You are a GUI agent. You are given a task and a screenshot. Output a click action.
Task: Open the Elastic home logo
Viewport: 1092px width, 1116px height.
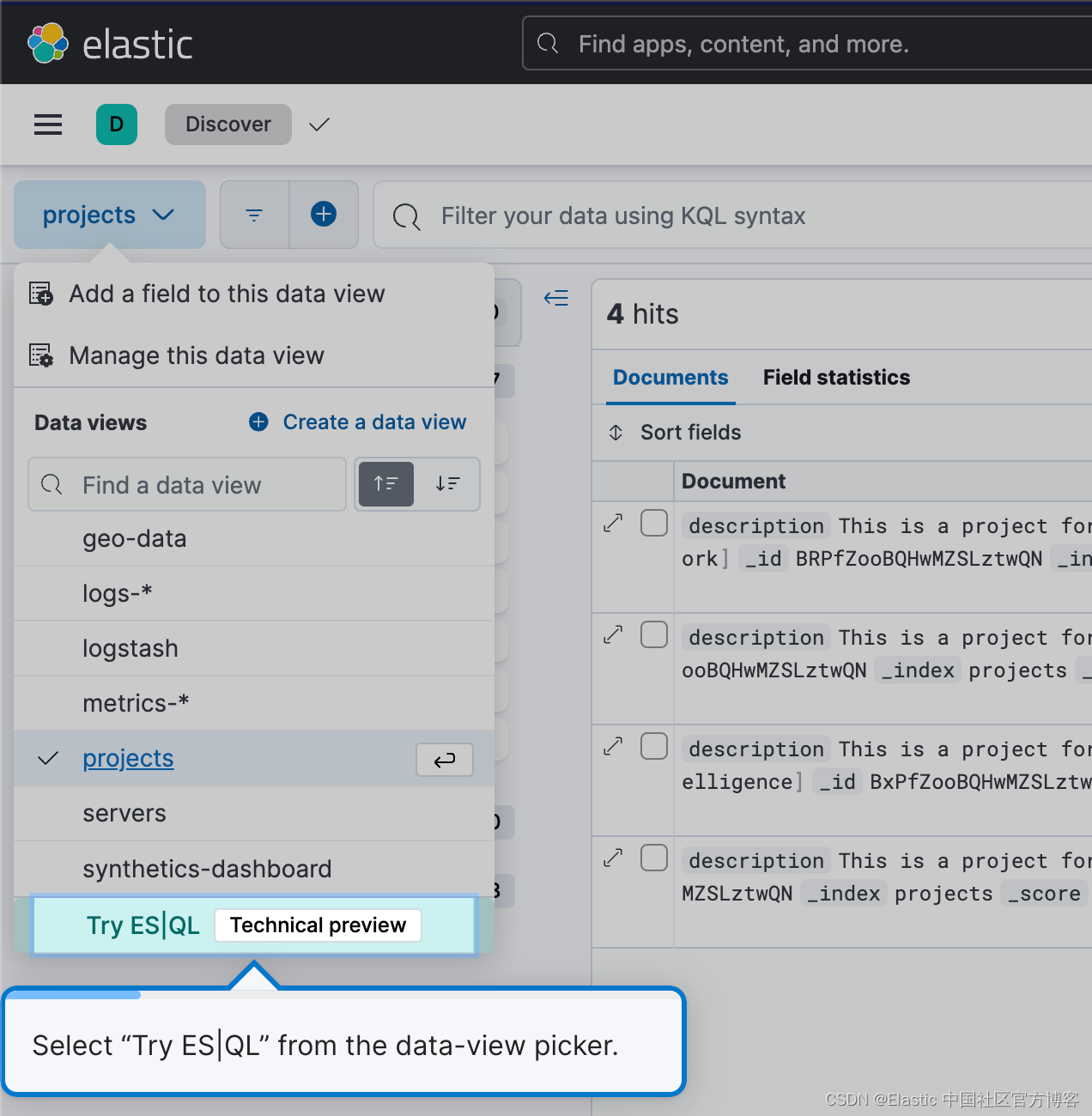coord(110,42)
